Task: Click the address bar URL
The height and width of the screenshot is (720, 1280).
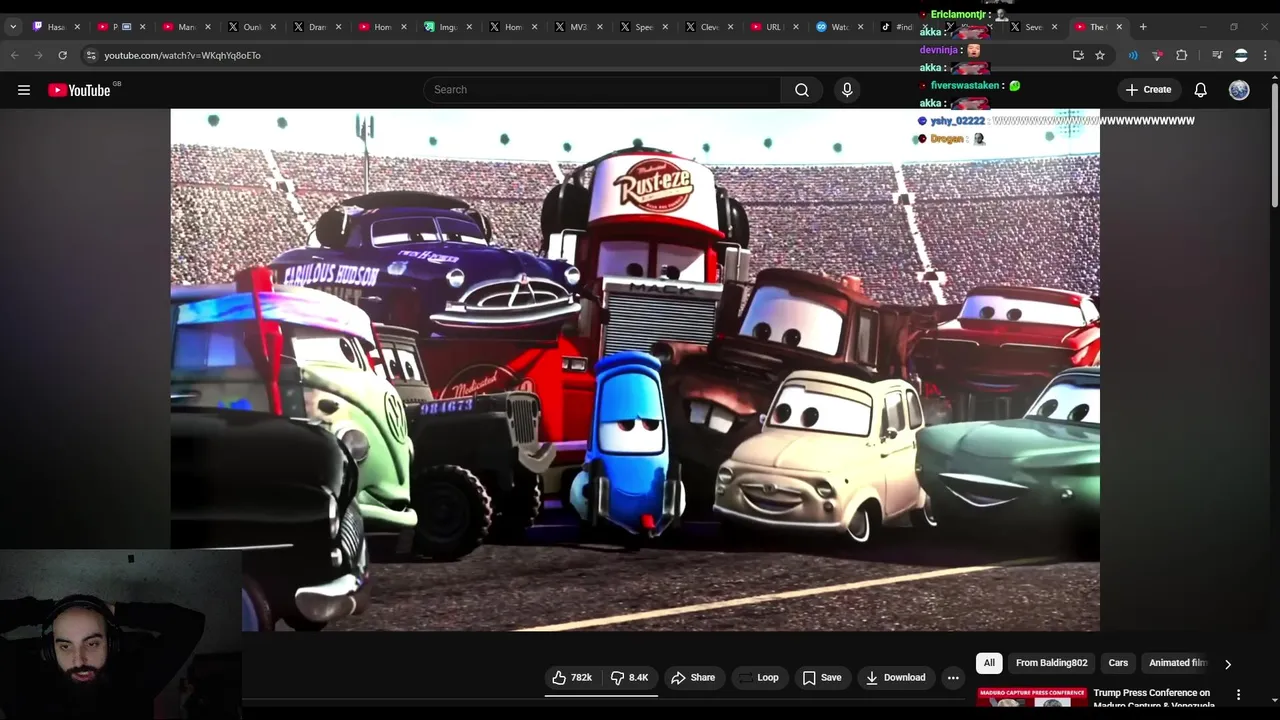Action: [x=182, y=55]
